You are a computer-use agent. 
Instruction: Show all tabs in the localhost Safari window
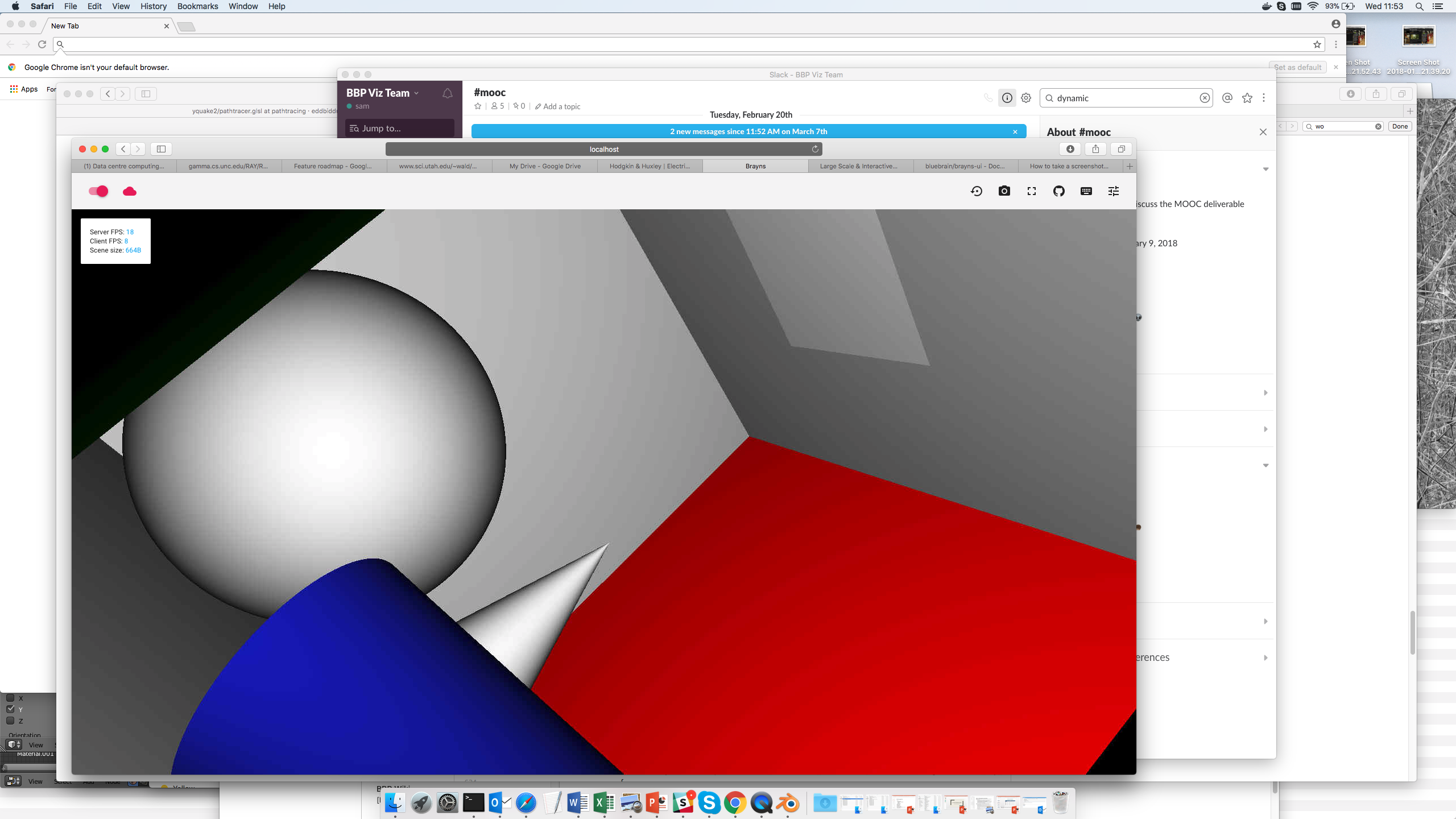1121,149
